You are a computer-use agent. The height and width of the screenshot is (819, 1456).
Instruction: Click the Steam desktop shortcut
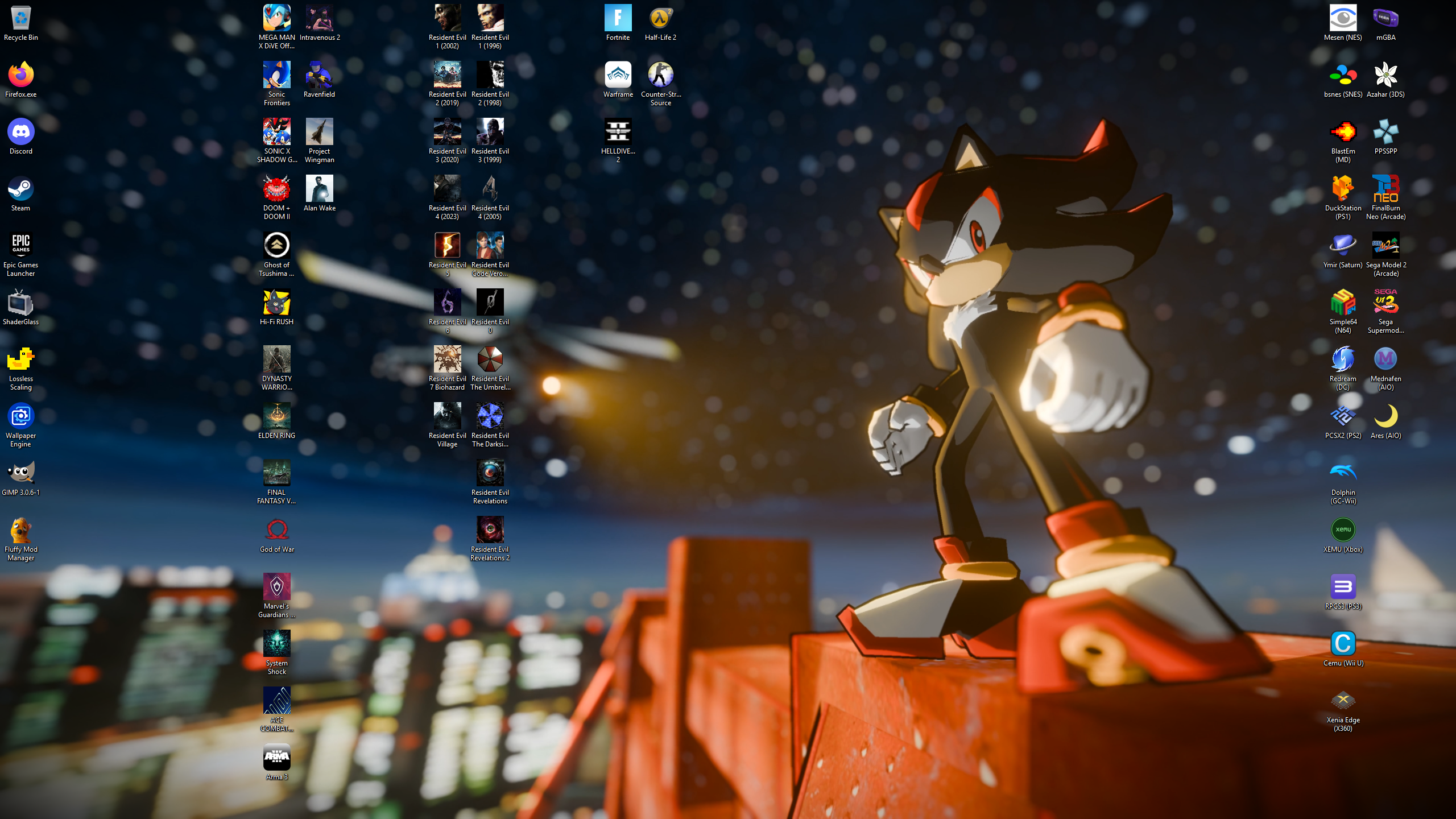coord(20,189)
